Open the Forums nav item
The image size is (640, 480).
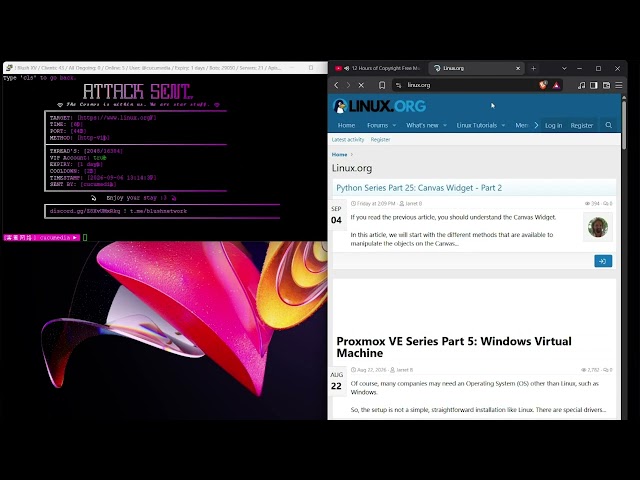377,125
